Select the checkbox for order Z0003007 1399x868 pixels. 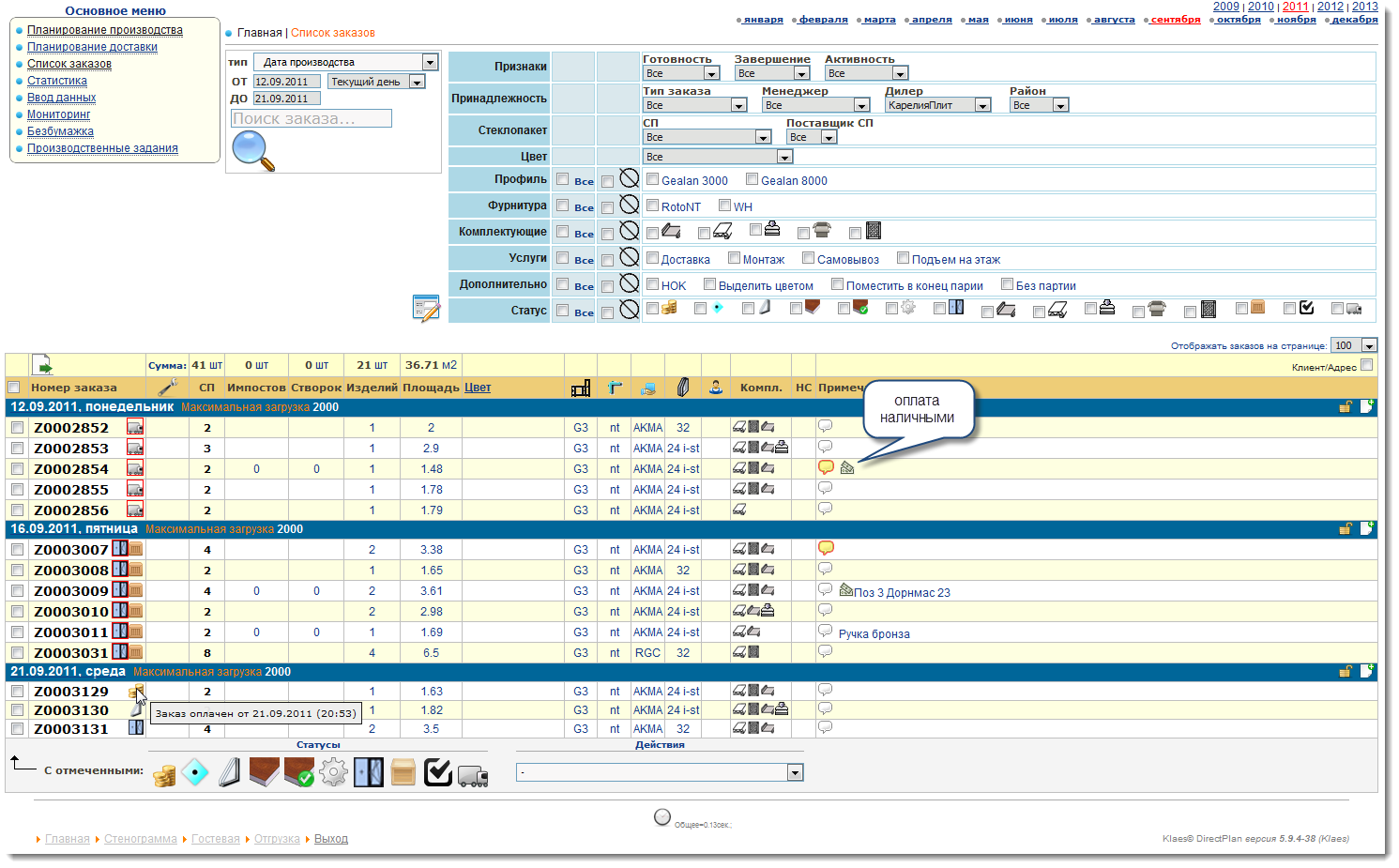17,550
